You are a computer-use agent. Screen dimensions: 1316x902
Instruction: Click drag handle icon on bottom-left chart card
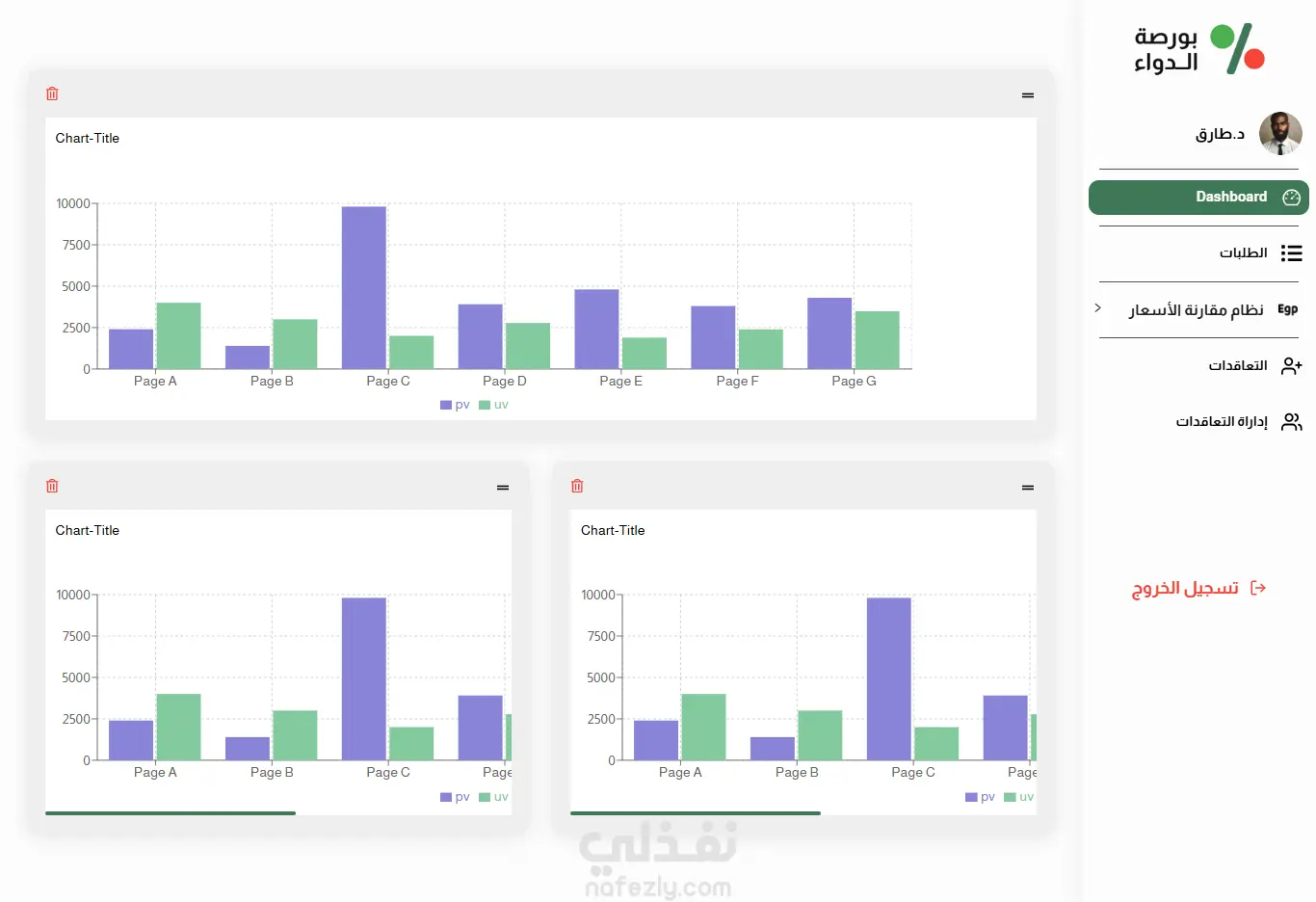pyautogui.click(x=503, y=488)
